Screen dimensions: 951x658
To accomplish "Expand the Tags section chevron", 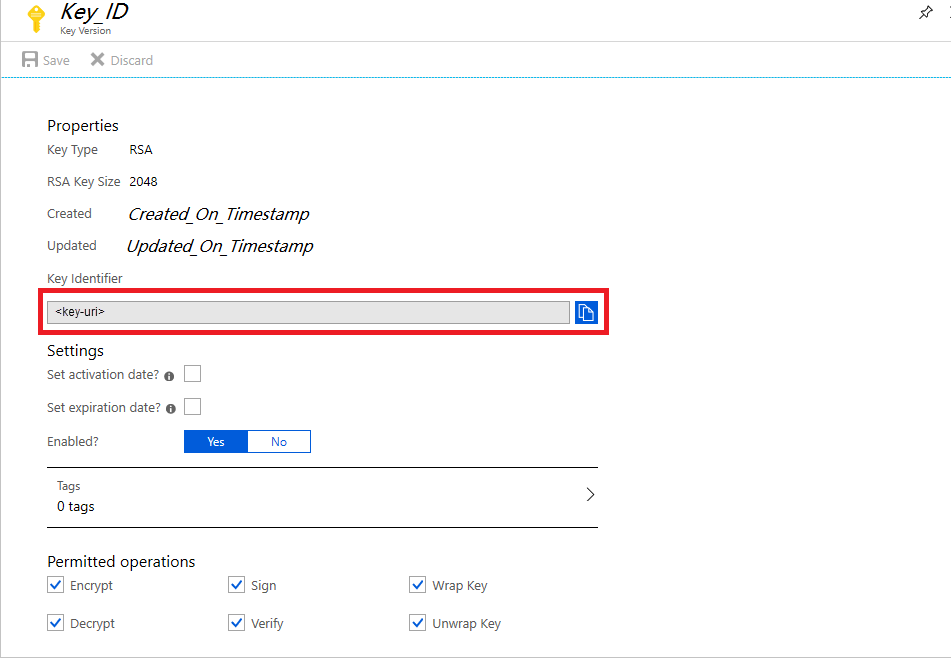I will [x=590, y=494].
